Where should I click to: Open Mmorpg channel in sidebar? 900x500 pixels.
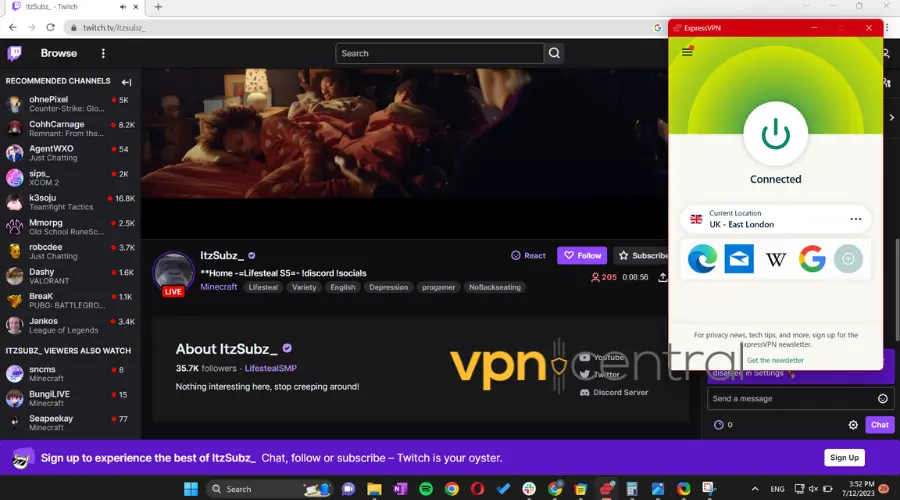click(x=70, y=227)
